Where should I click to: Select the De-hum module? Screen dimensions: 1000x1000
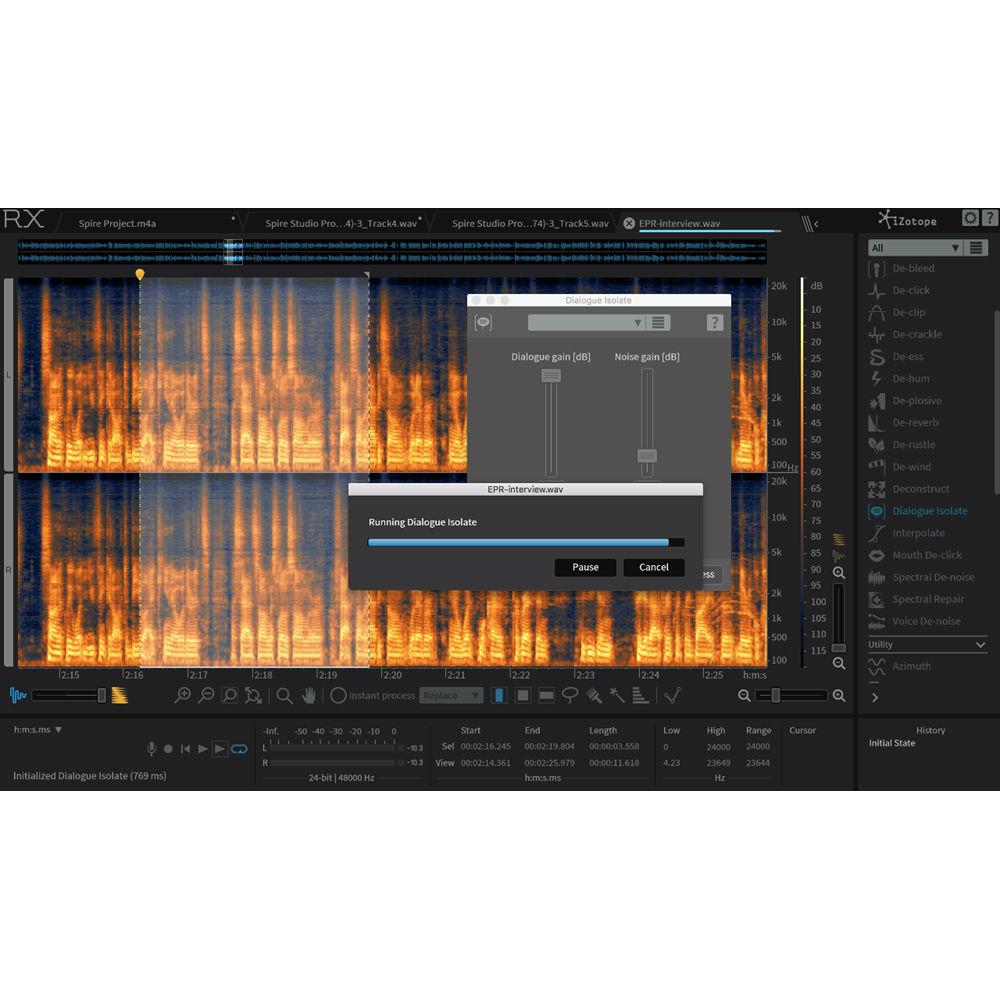tap(914, 378)
